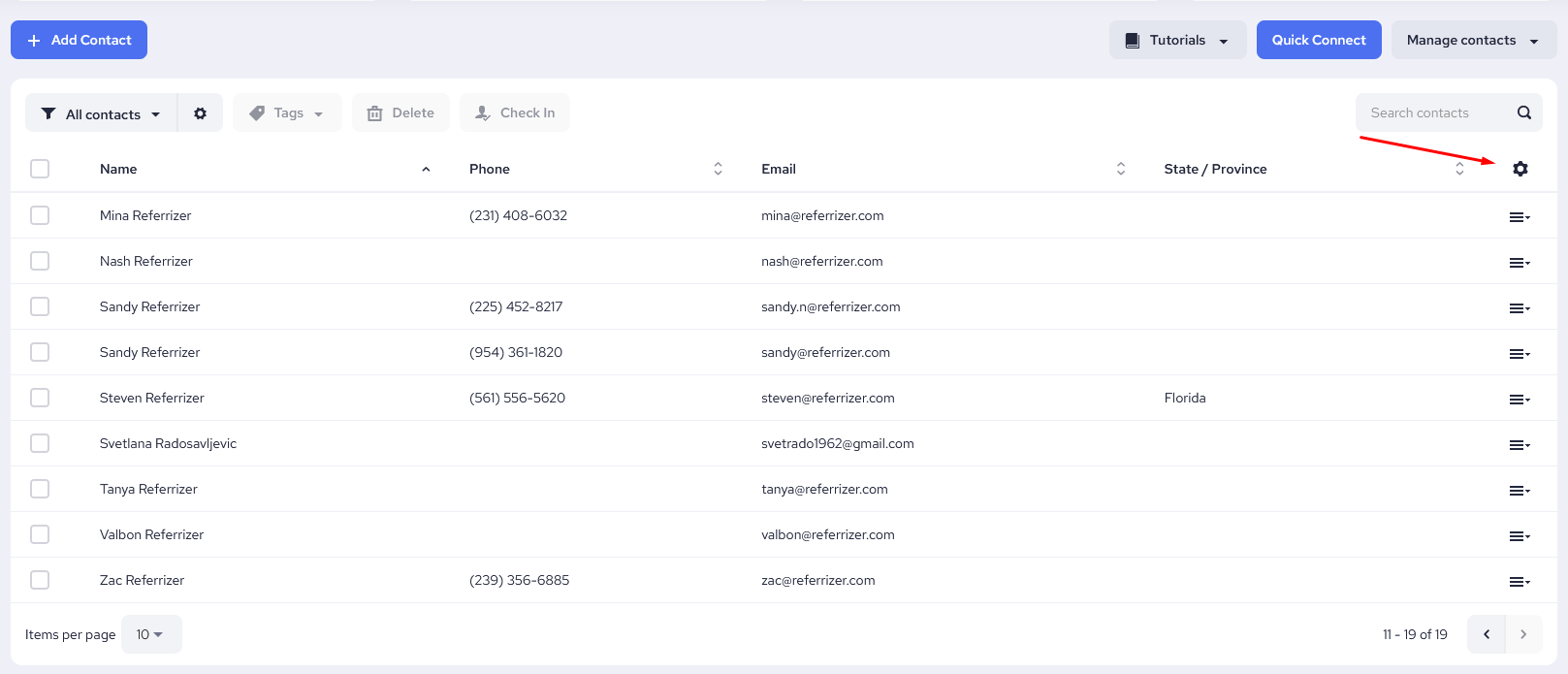Check the box for Svetlana Radosavljevic

click(x=40, y=443)
